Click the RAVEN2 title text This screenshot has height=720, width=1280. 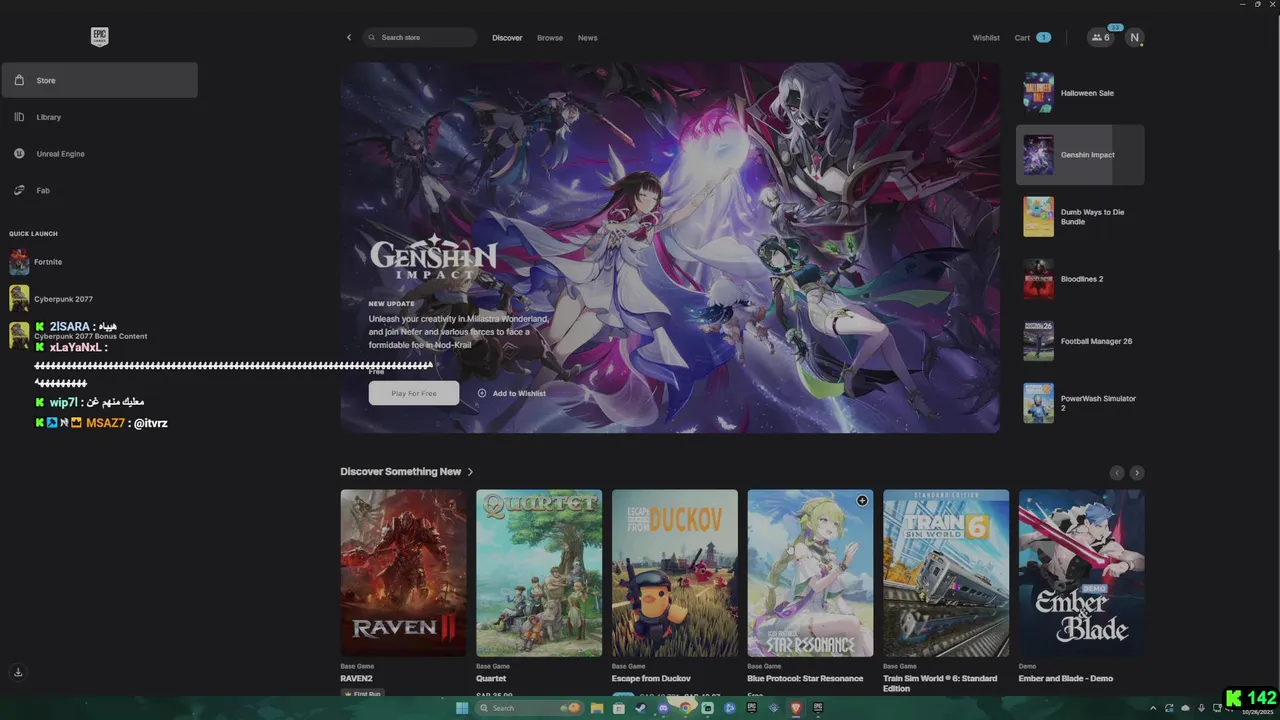357,679
